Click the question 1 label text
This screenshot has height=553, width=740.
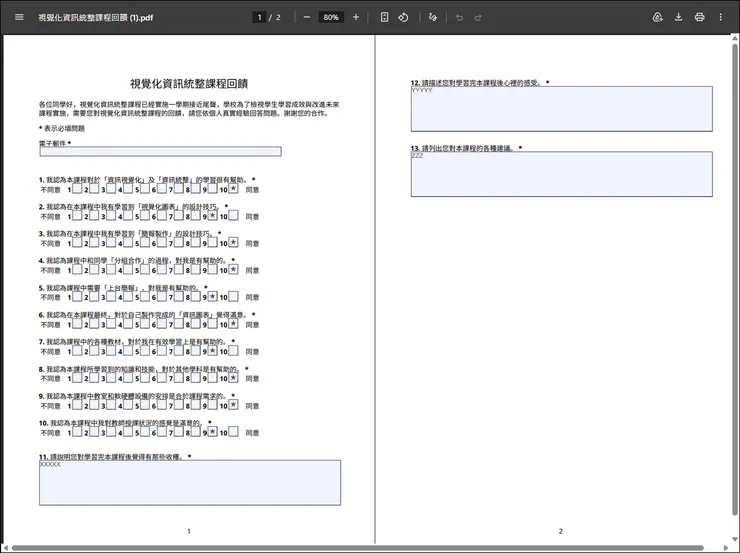click(x=147, y=180)
